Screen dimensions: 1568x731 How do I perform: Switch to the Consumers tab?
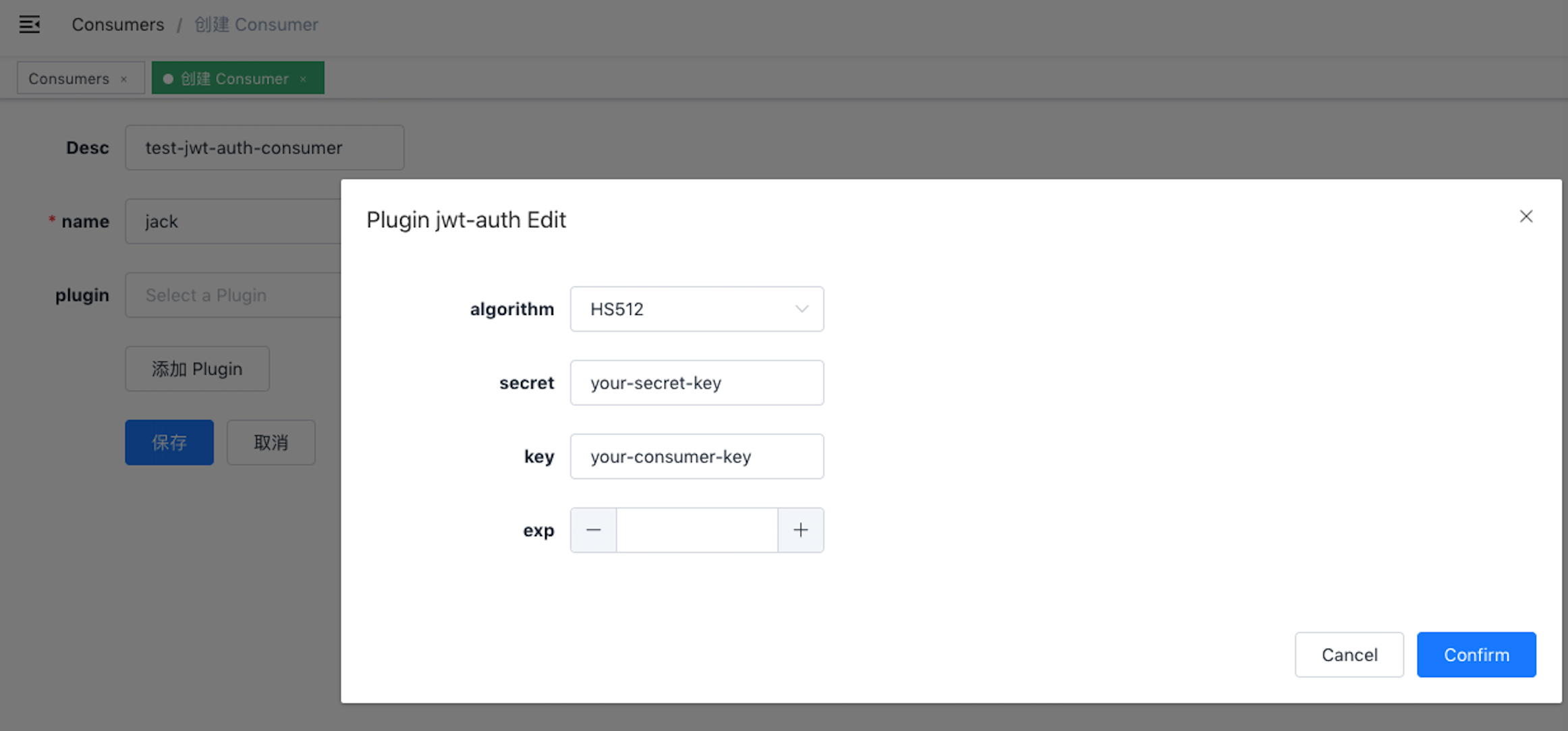(68, 79)
